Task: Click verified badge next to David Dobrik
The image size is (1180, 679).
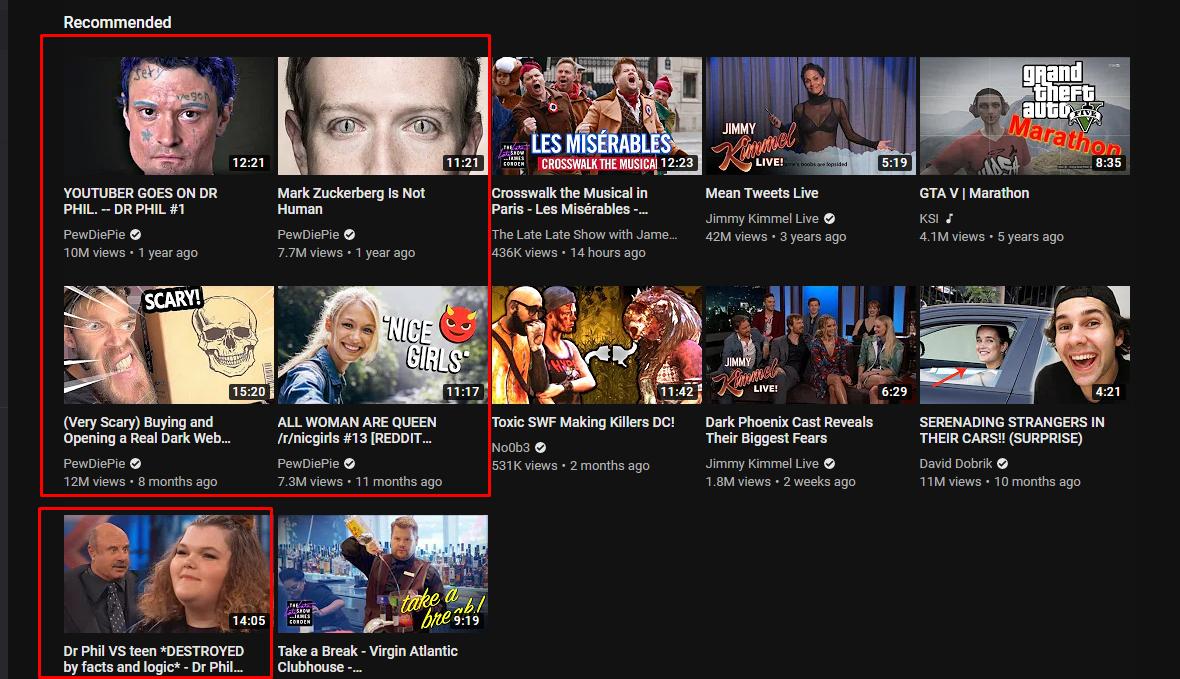Action: click(1002, 464)
